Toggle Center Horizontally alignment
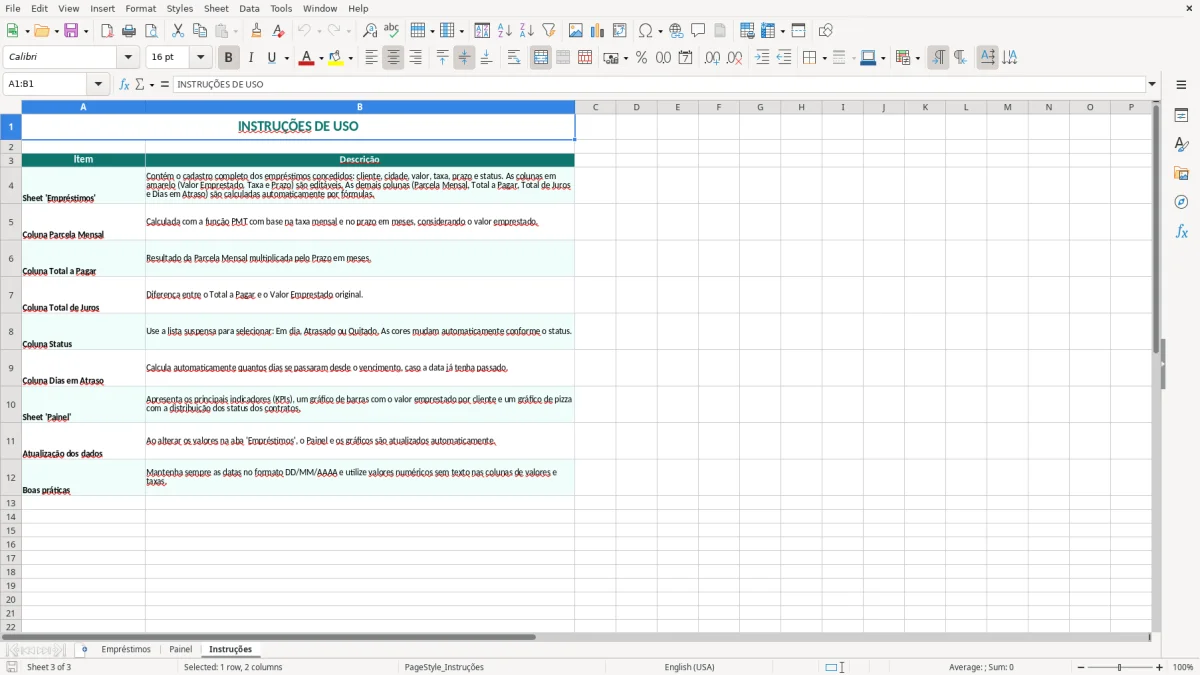The image size is (1200, 675). [393, 58]
